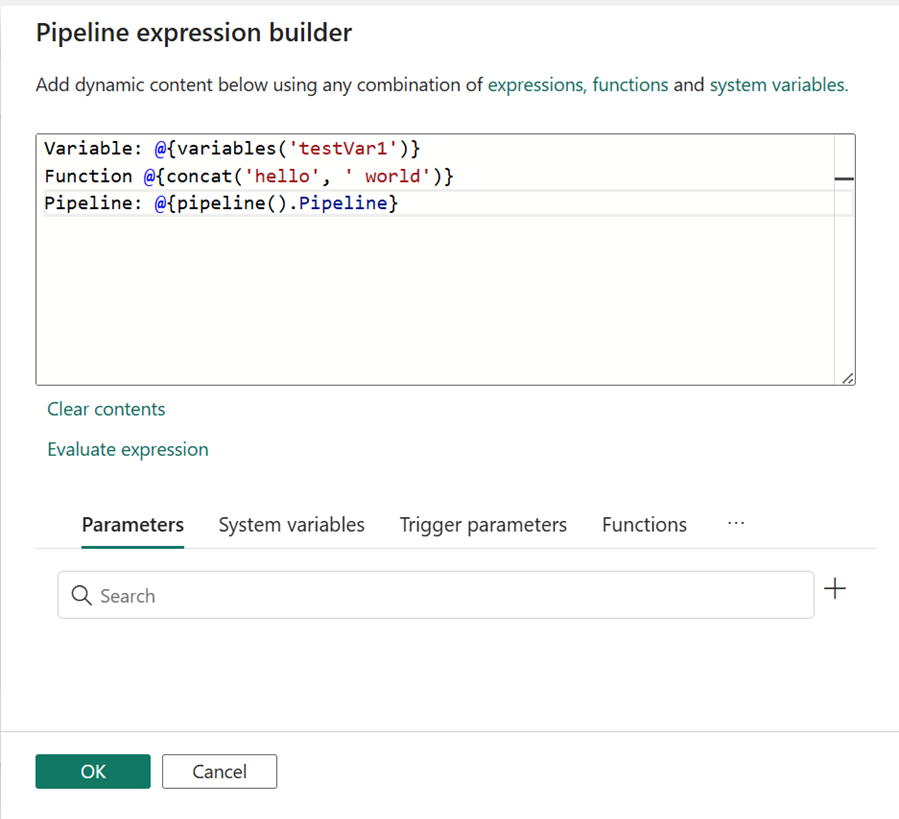Click the resize grip of the expression editor
This screenshot has width=899, height=819.
[x=849, y=377]
